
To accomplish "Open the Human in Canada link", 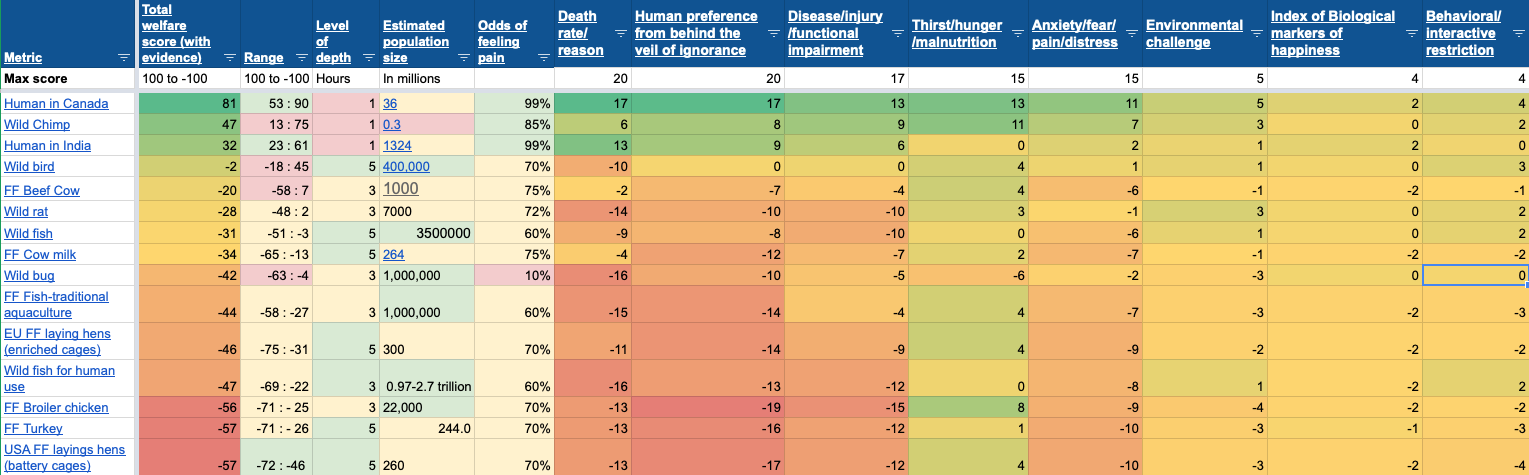I will pyautogui.click(x=56, y=103).
